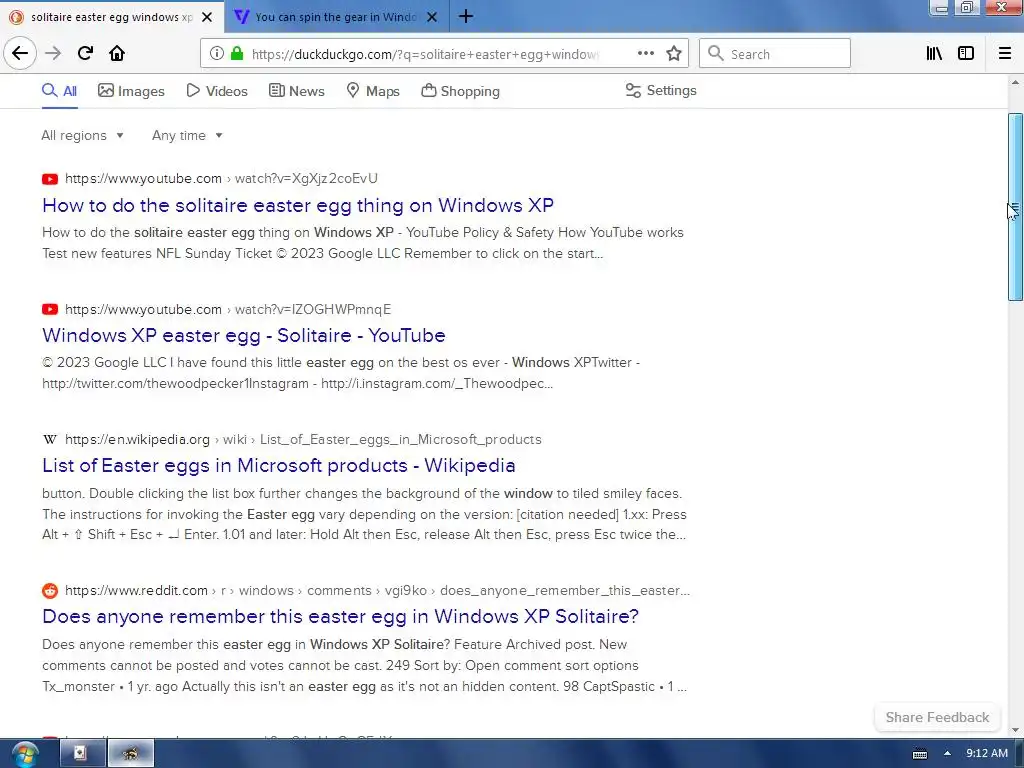The width and height of the screenshot is (1024, 768).
Task: Toggle the sidebar view icon
Action: point(966,54)
